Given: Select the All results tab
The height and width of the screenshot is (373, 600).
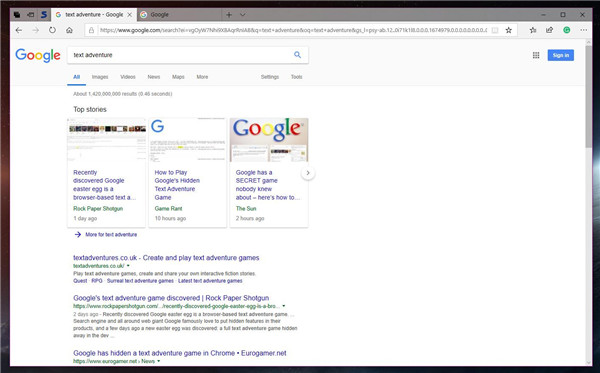Looking at the screenshot, I should point(77,77).
